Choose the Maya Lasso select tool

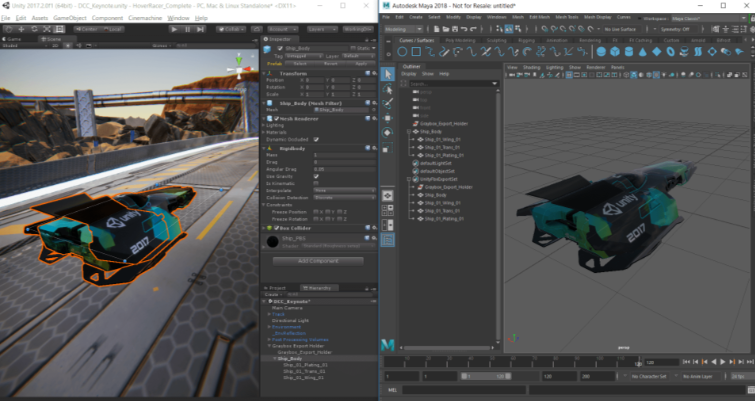point(389,89)
